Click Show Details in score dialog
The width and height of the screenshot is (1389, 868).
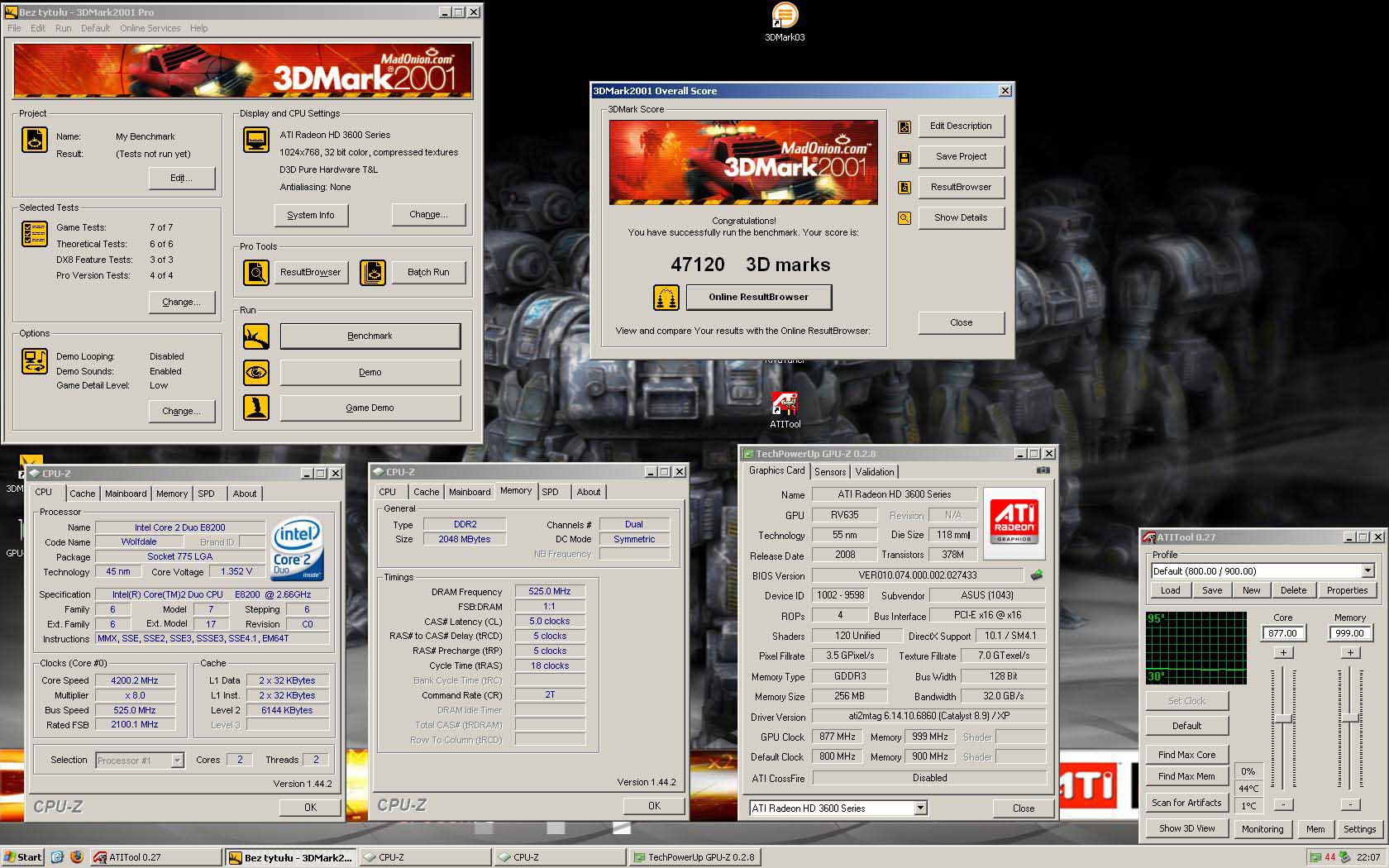[x=961, y=217]
